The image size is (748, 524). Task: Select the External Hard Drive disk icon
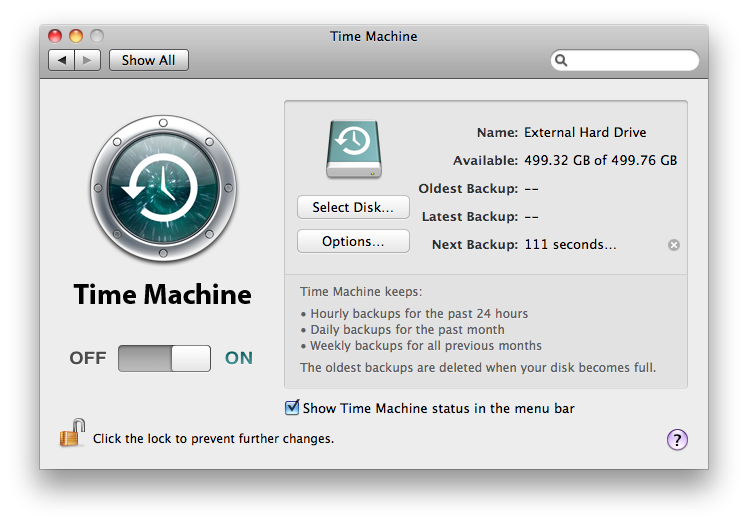(x=354, y=150)
